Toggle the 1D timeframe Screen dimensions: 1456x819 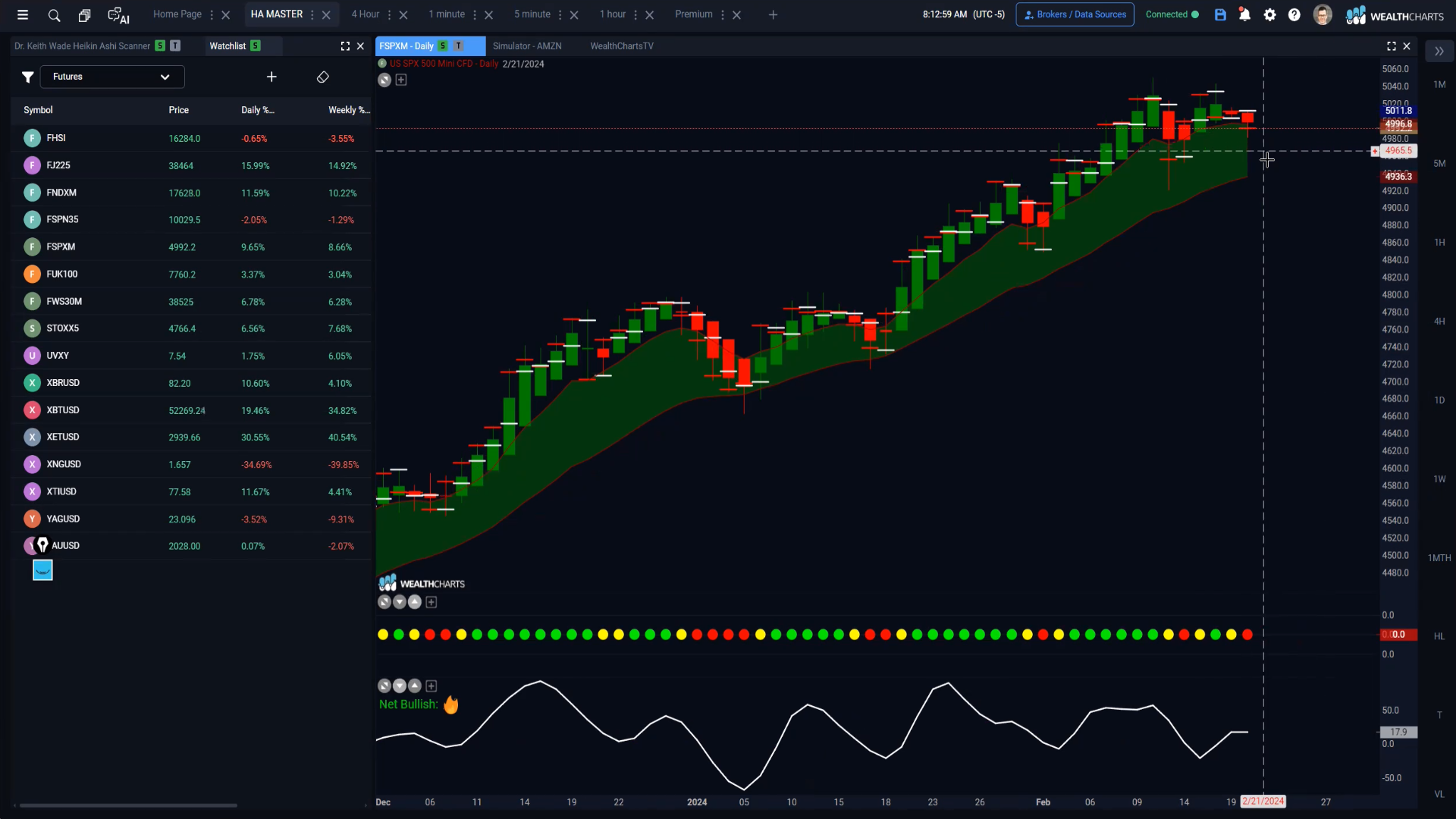click(1439, 400)
